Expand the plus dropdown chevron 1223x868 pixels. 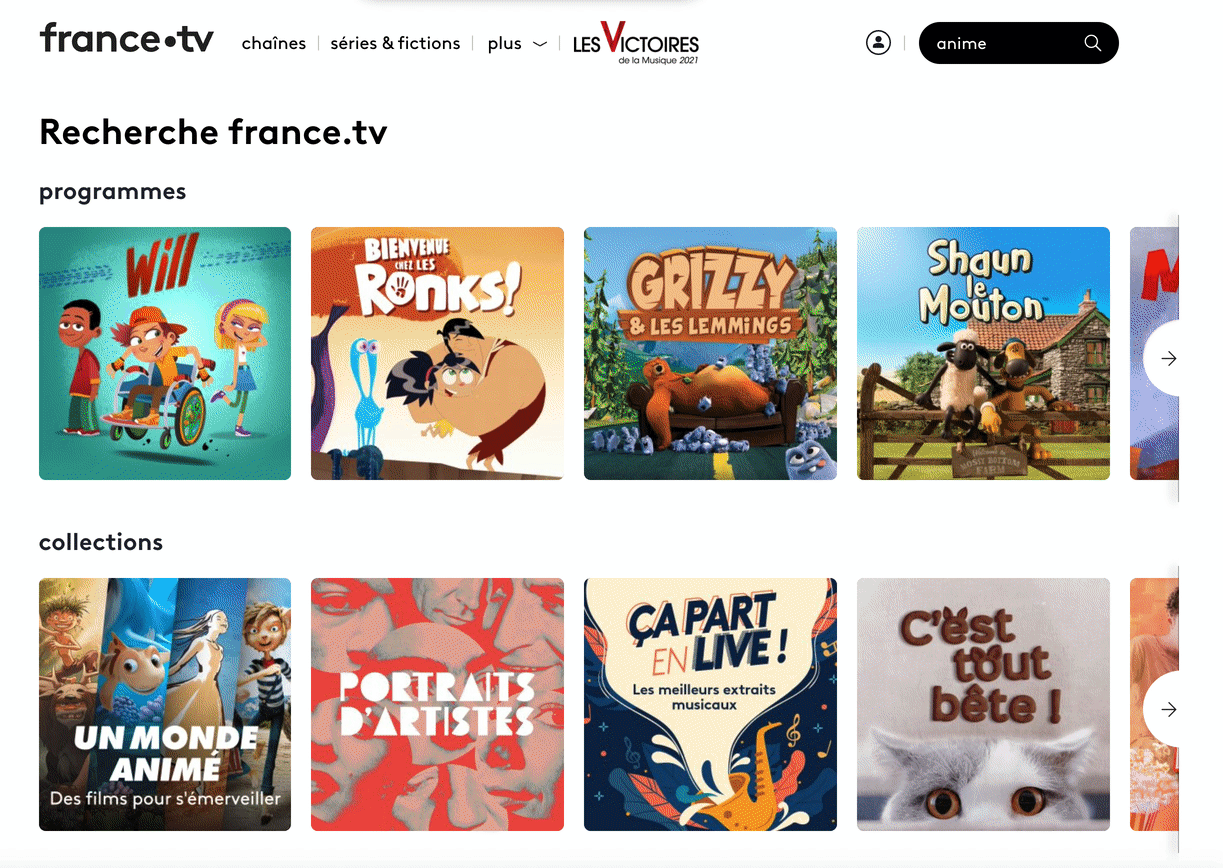point(540,44)
